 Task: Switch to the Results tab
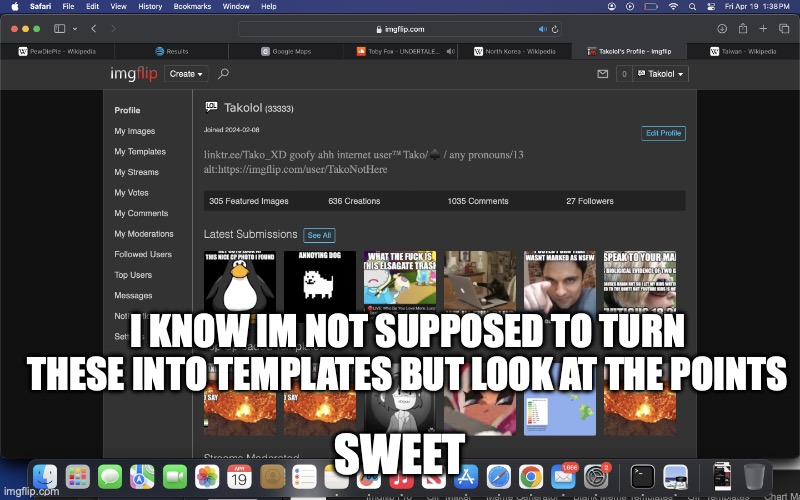(x=171, y=51)
